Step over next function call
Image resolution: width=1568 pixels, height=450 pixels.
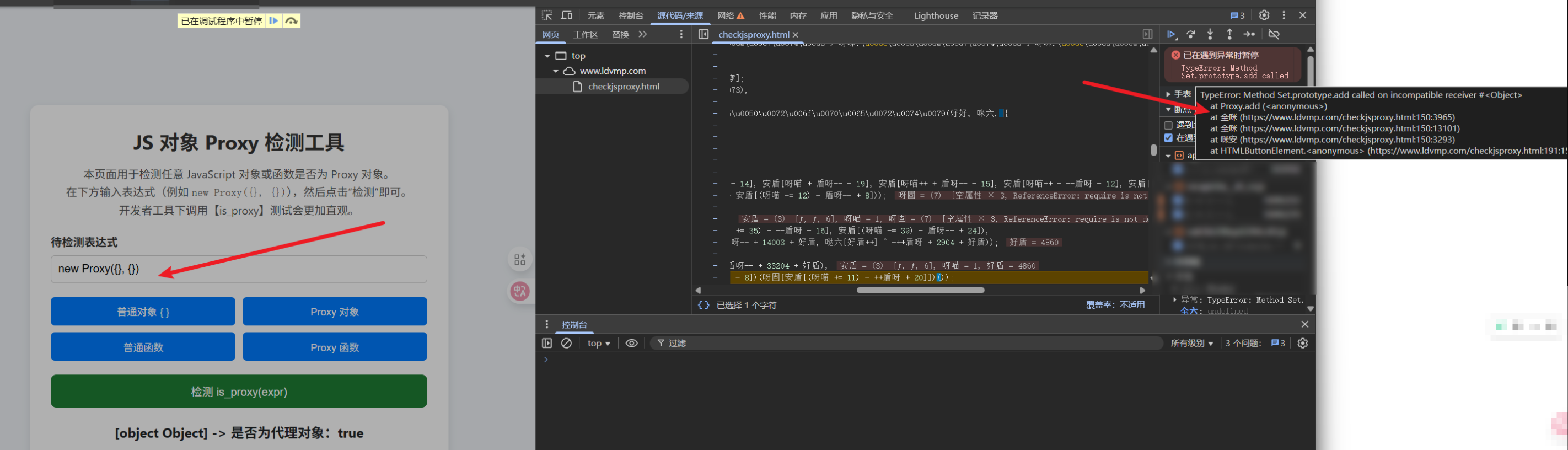[1190, 34]
